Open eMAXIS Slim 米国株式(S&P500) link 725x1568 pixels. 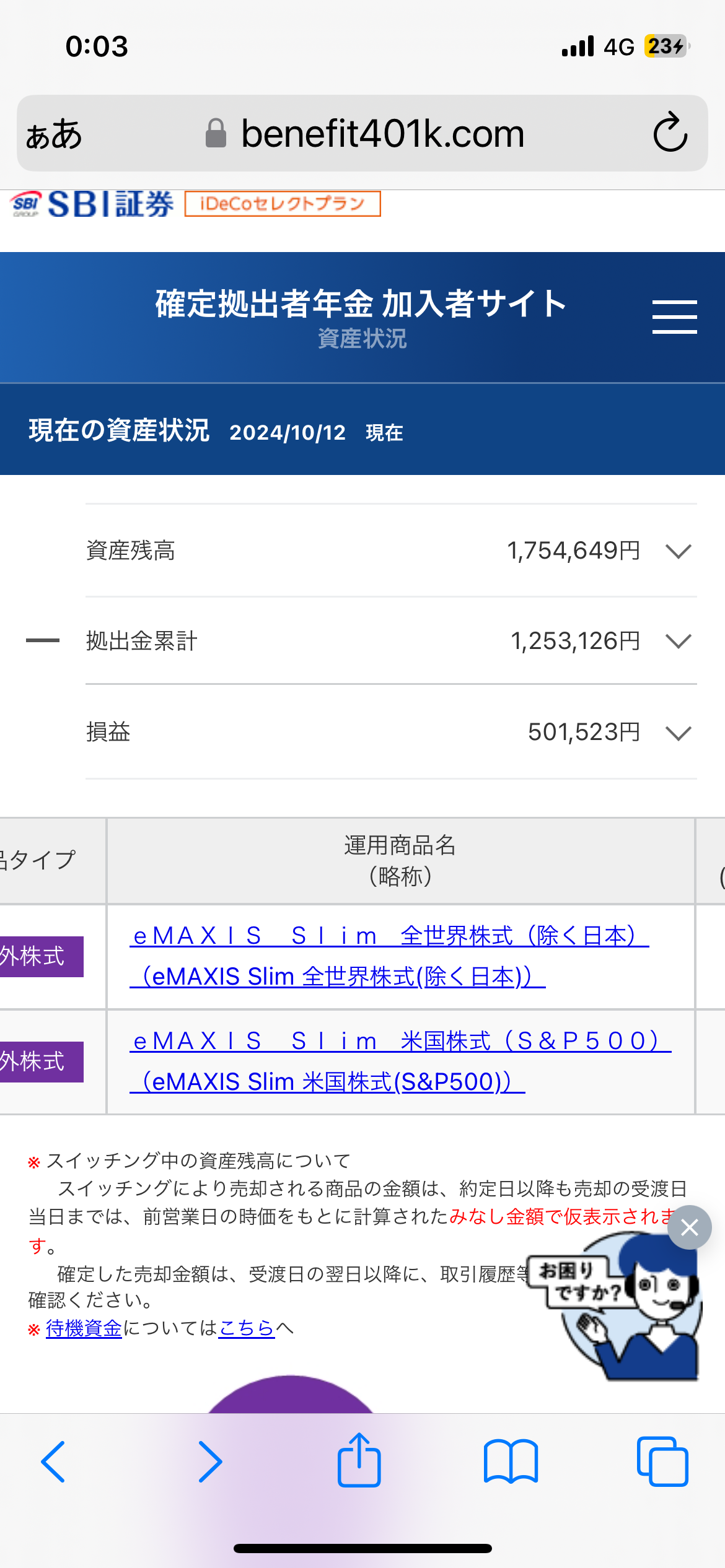click(400, 1061)
